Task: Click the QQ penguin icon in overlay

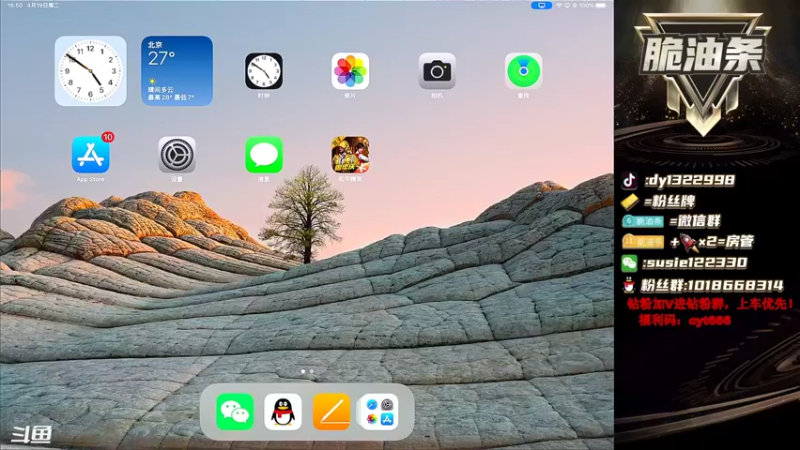Action: pos(629,285)
